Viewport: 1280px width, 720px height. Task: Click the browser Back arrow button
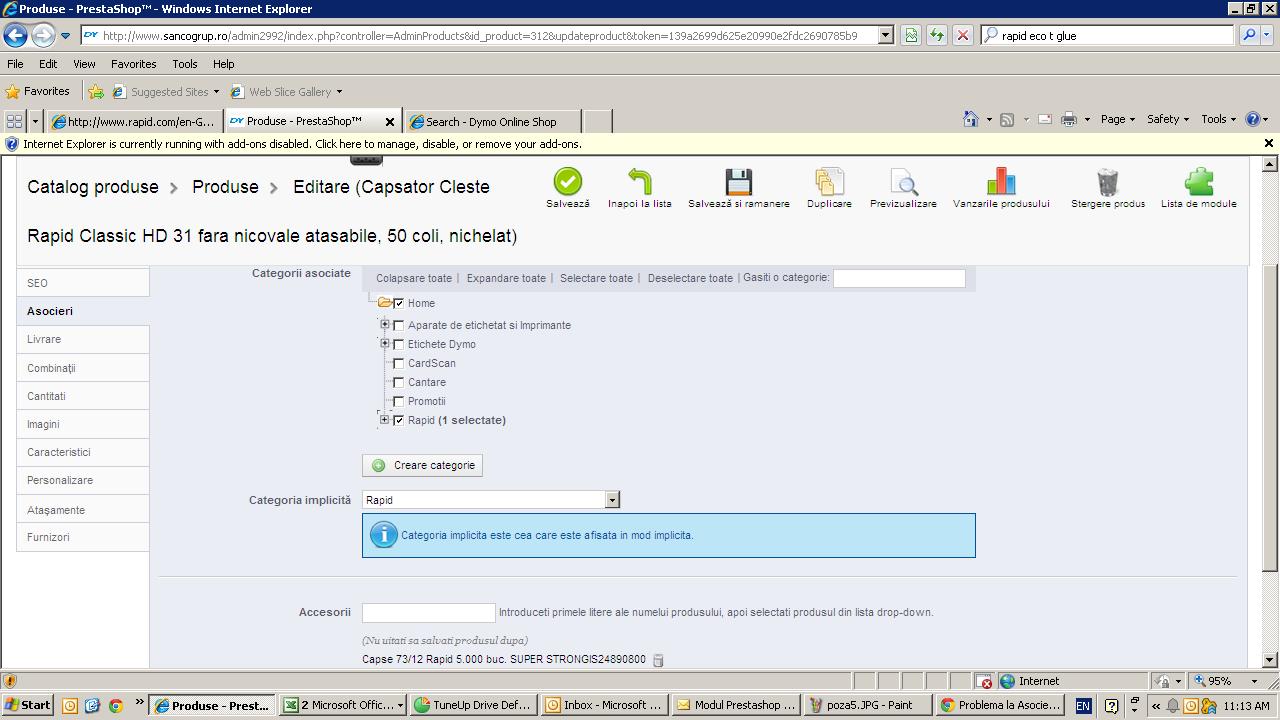coord(15,36)
